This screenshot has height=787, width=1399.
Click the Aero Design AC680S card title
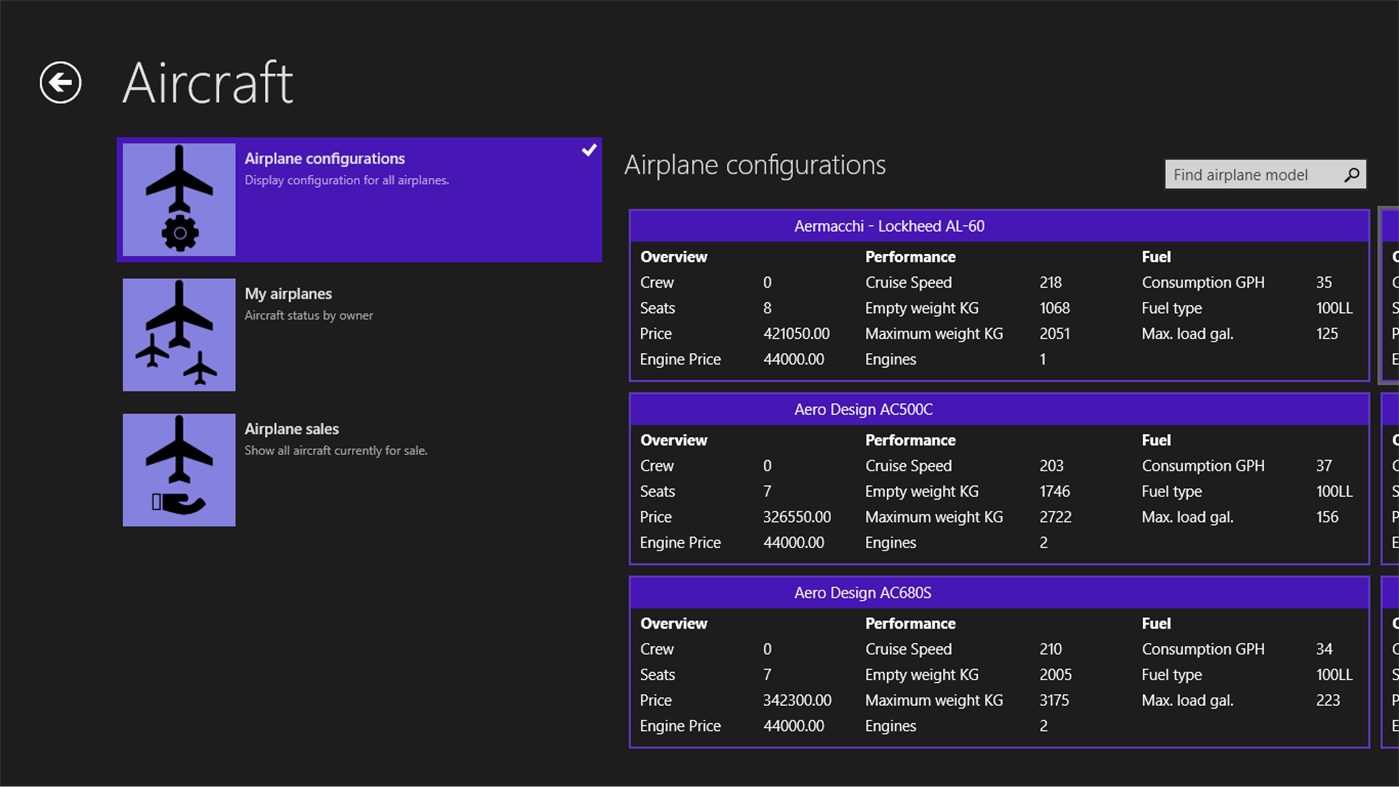click(862, 592)
